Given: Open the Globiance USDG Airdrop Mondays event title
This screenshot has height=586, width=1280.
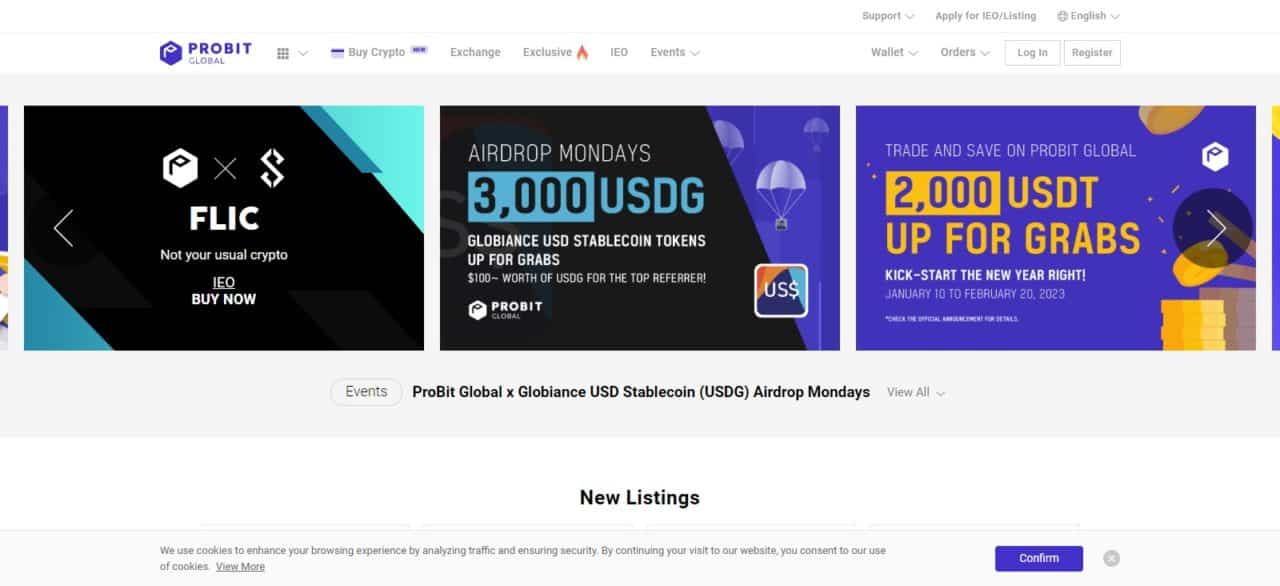Looking at the screenshot, I should (641, 392).
